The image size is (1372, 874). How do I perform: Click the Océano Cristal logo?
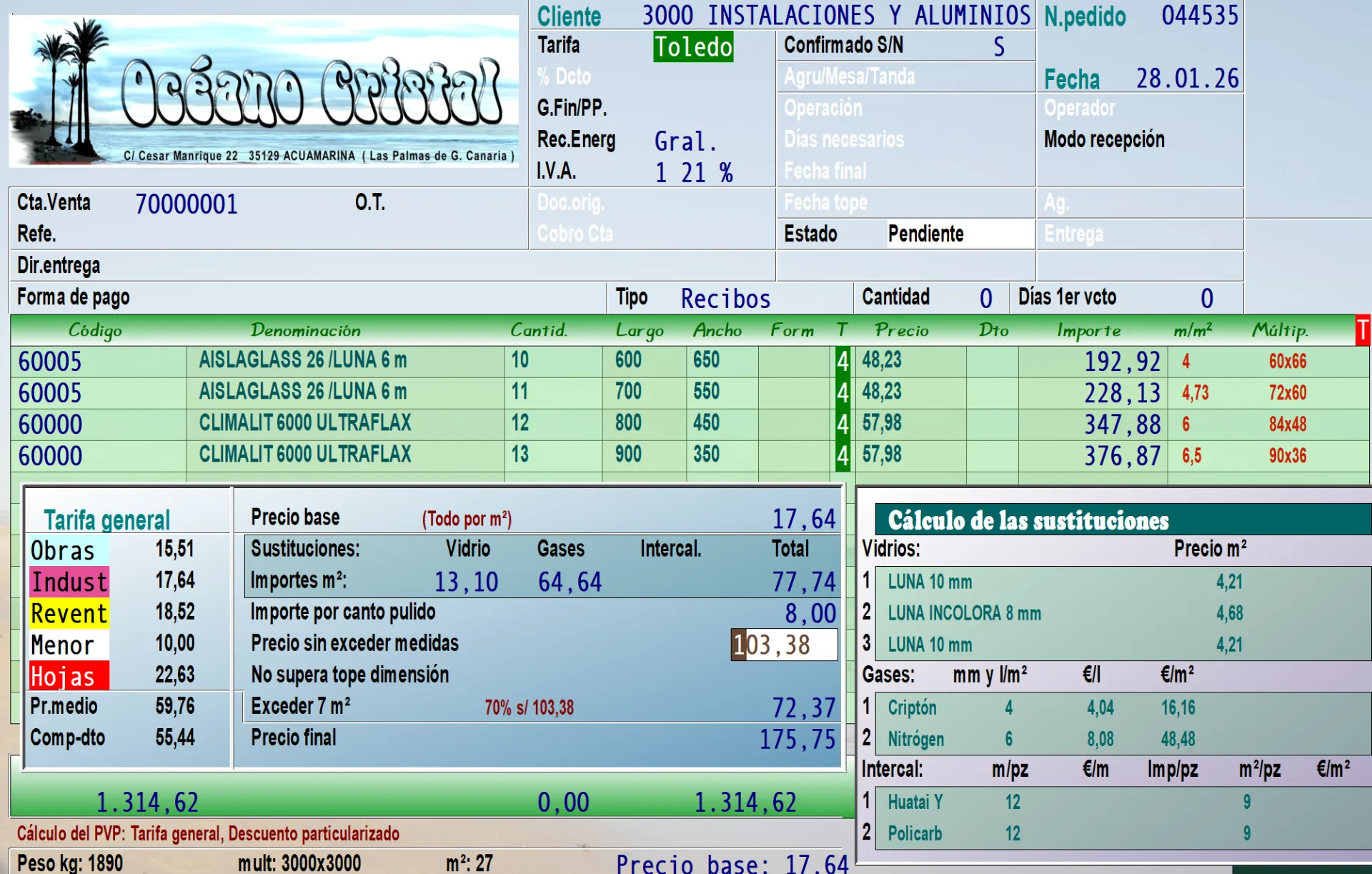coord(264,91)
